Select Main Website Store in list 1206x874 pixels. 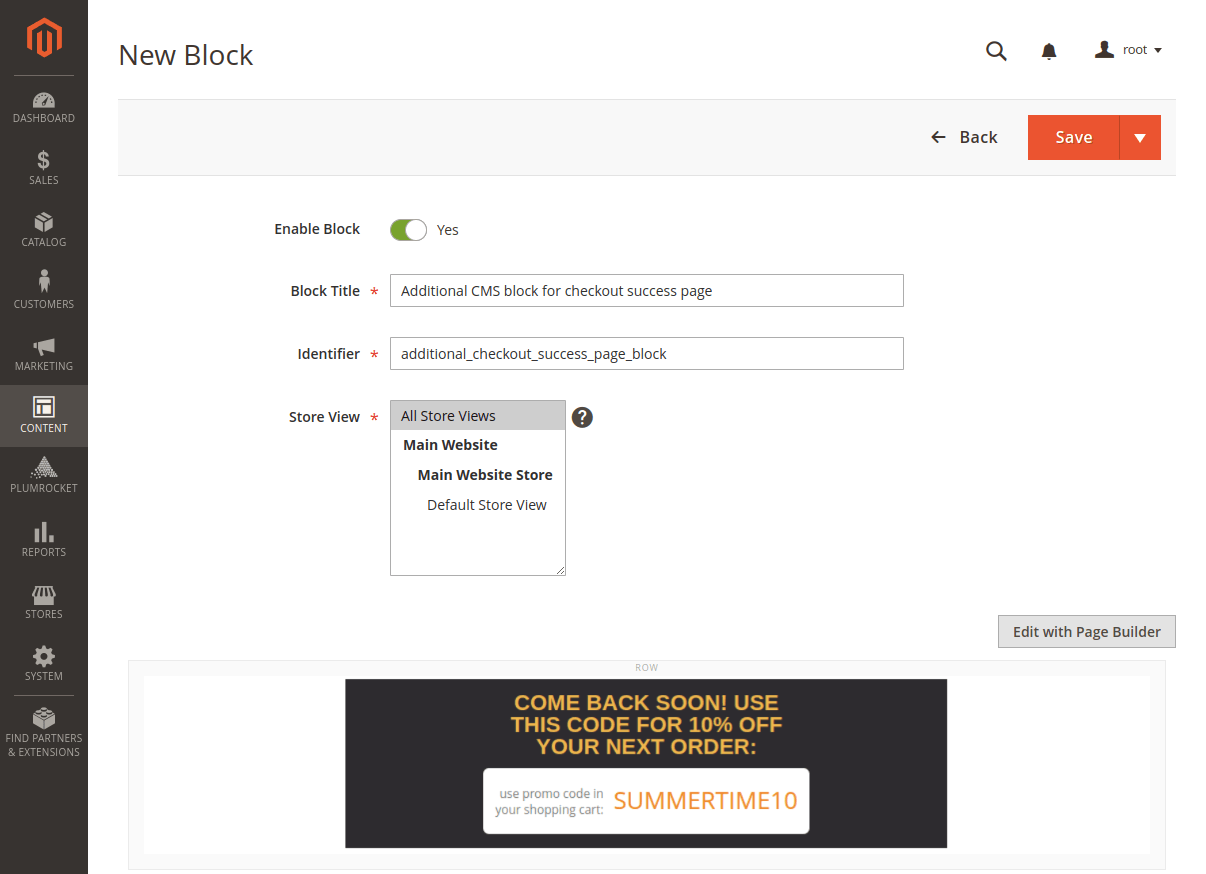(x=478, y=475)
